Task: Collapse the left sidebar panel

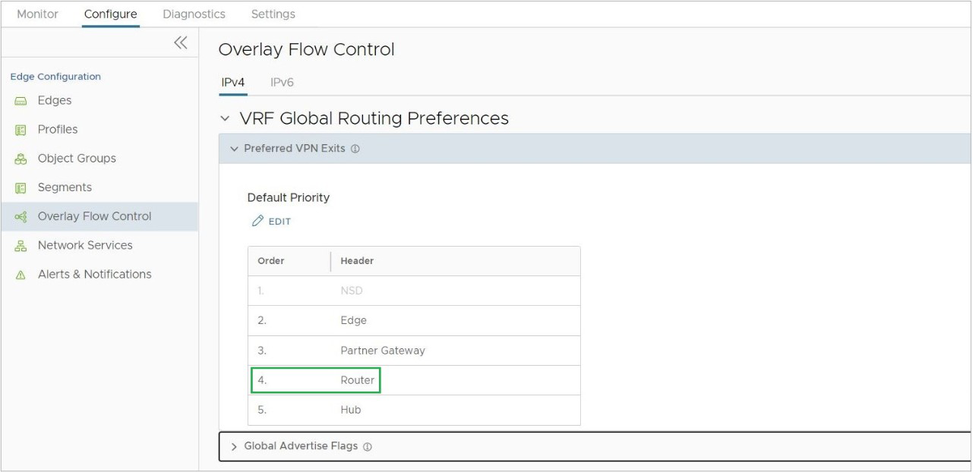Action: pyautogui.click(x=180, y=42)
